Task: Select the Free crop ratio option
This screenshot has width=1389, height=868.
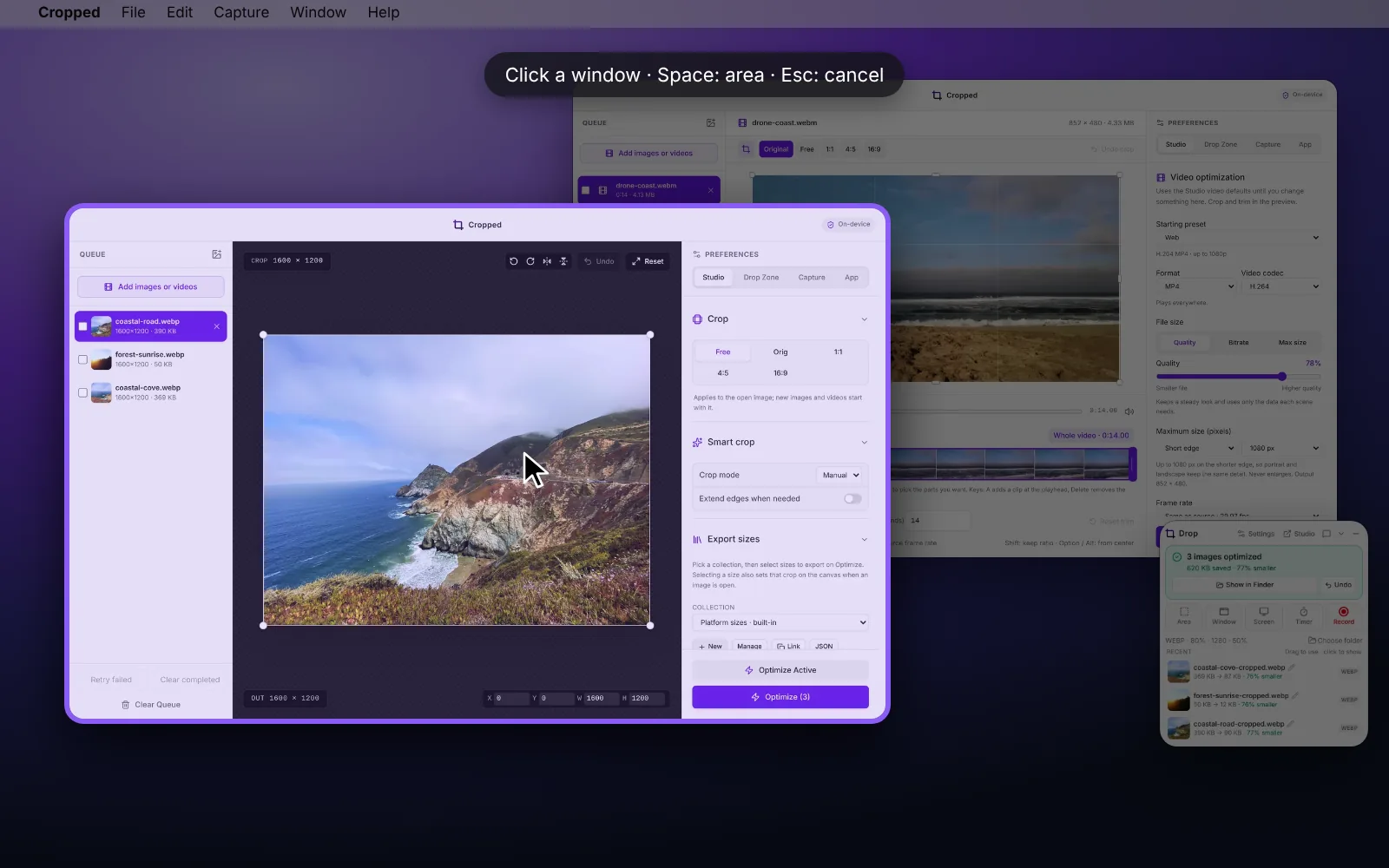Action: [722, 352]
